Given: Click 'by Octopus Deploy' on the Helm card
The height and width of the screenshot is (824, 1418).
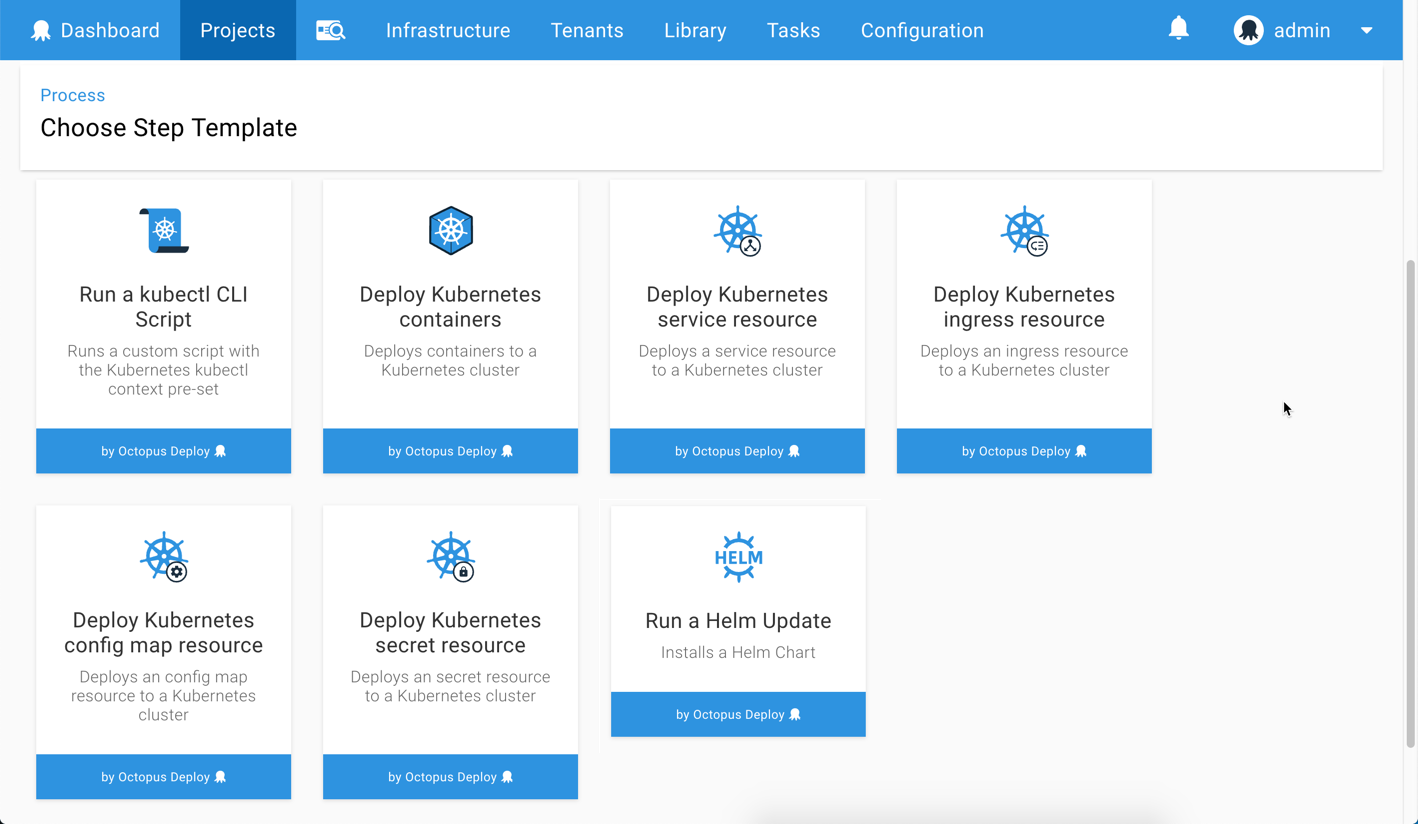Looking at the screenshot, I should coord(737,713).
